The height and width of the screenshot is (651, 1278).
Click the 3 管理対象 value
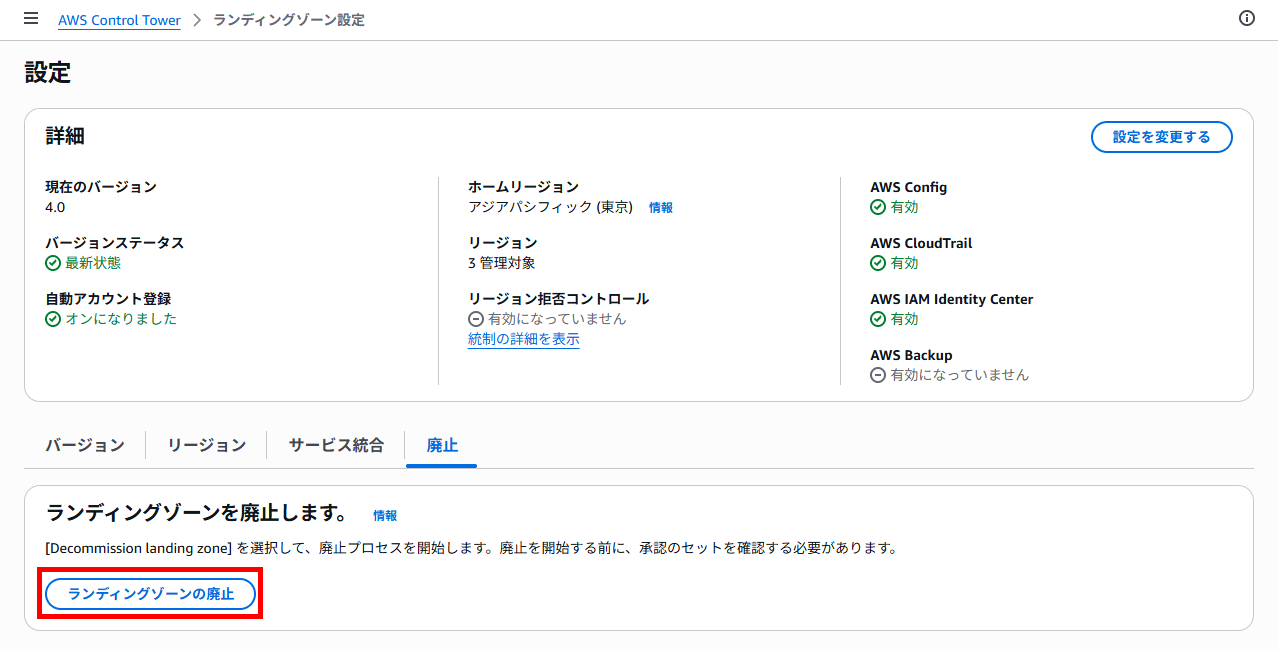[x=502, y=263]
